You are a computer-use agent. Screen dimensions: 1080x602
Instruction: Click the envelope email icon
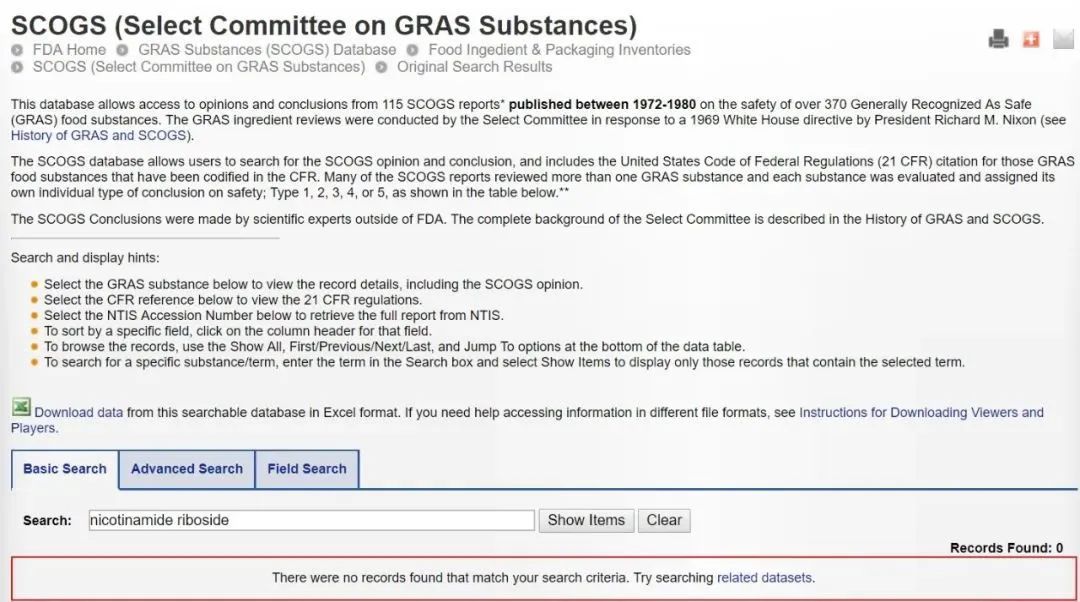[1063, 39]
